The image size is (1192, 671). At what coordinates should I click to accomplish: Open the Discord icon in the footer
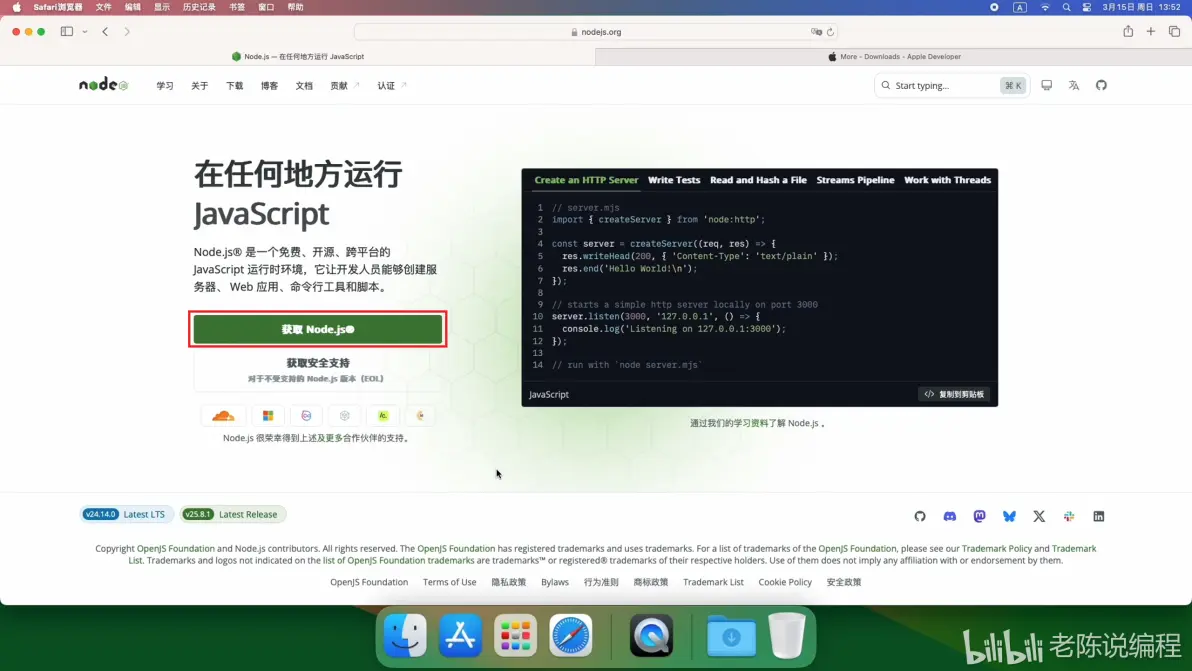[949, 516]
